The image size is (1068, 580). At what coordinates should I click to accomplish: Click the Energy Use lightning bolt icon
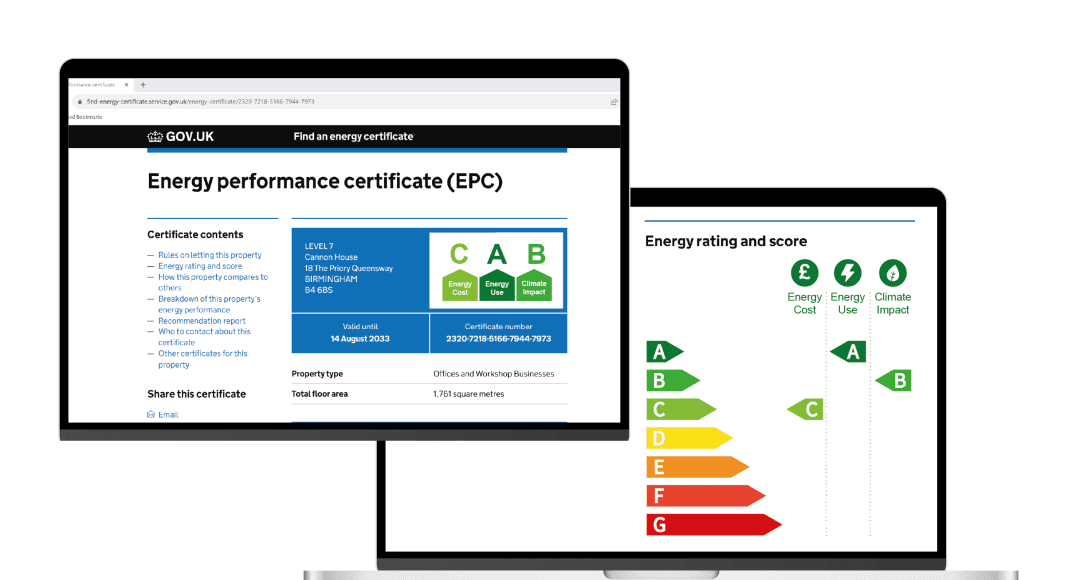(848, 272)
